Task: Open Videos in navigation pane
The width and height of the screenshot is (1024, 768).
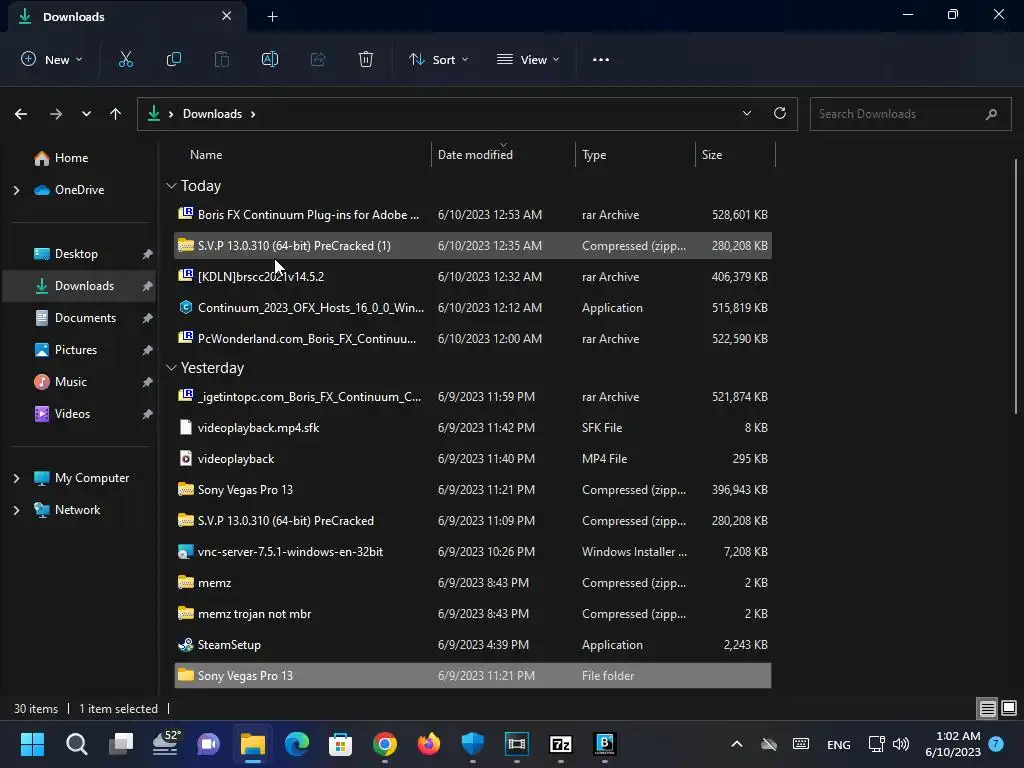Action: point(72,414)
